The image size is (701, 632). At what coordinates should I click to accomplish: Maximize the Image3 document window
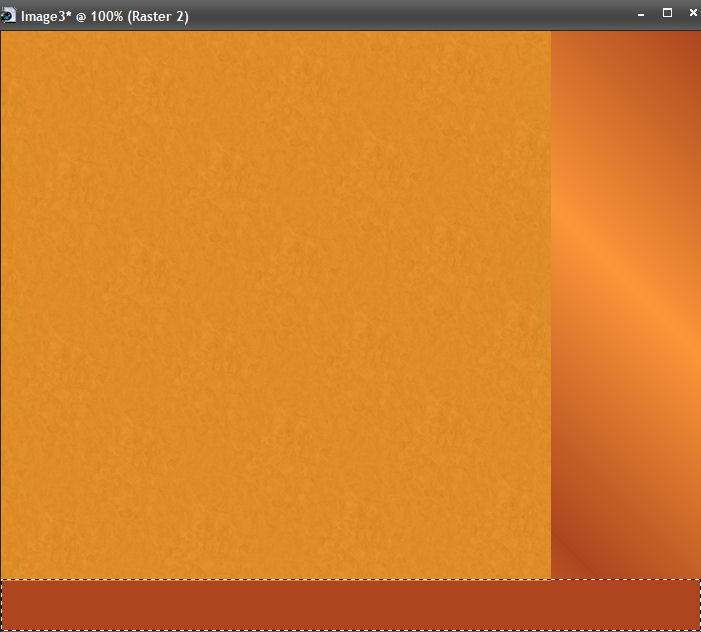tap(667, 14)
